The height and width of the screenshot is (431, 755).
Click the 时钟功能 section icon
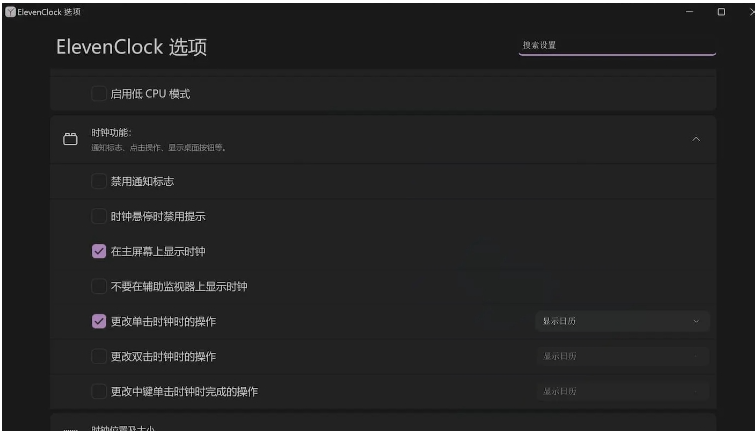pos(70,139)
